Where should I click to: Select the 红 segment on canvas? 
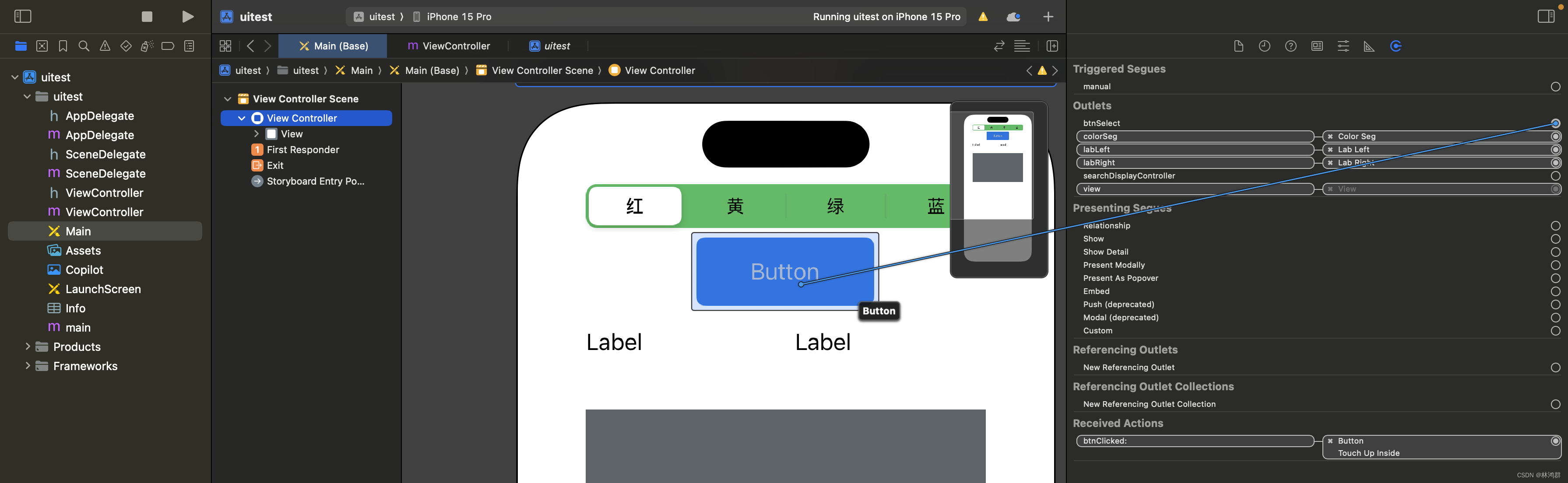(x=635, y=206)
